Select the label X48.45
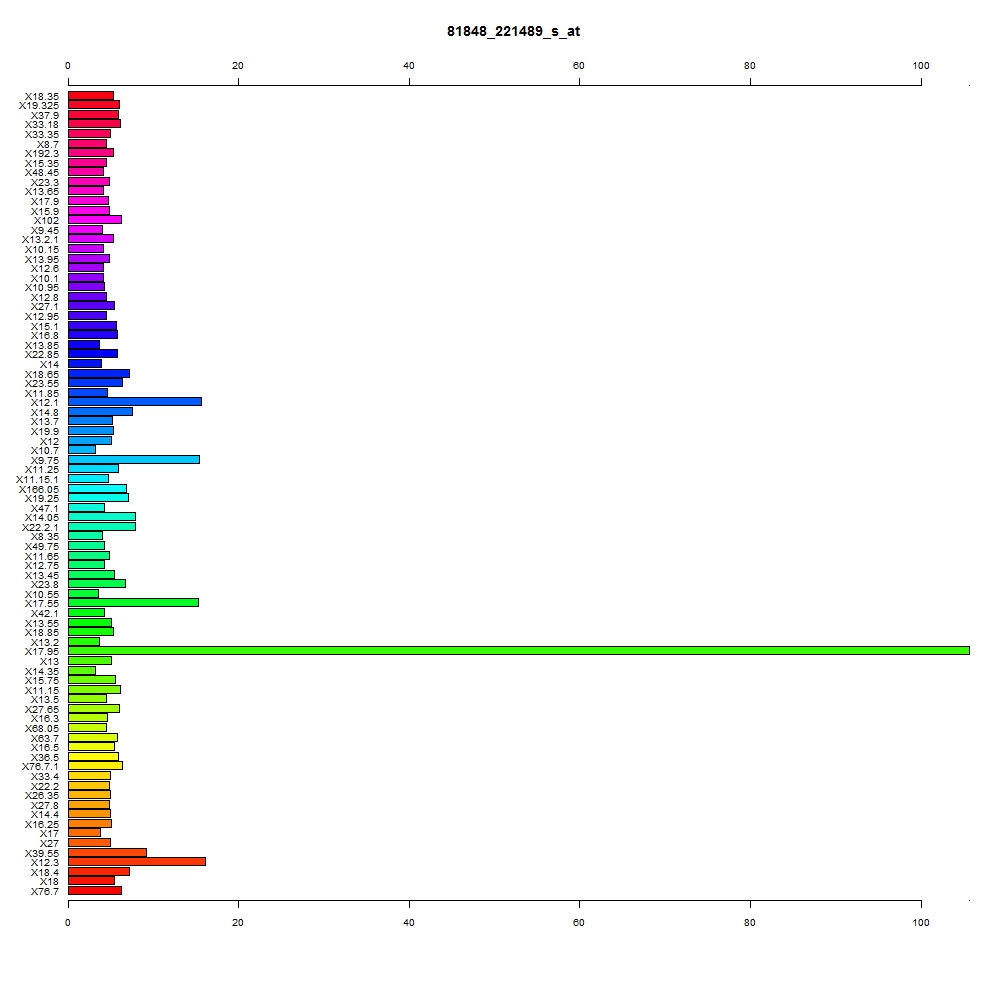Image resolution: width=1000 pixels, height=1000 pixels. coord(41,173)
